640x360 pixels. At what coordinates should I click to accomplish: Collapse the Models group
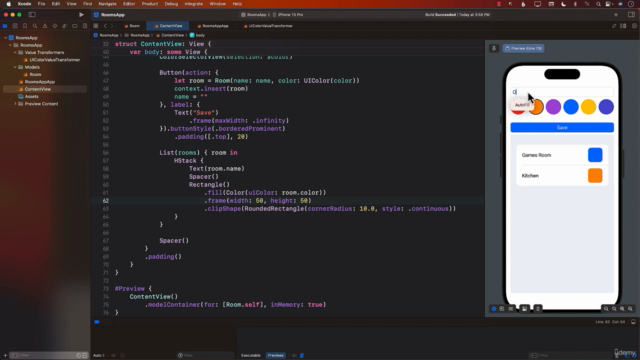click(x=15, y=67)
